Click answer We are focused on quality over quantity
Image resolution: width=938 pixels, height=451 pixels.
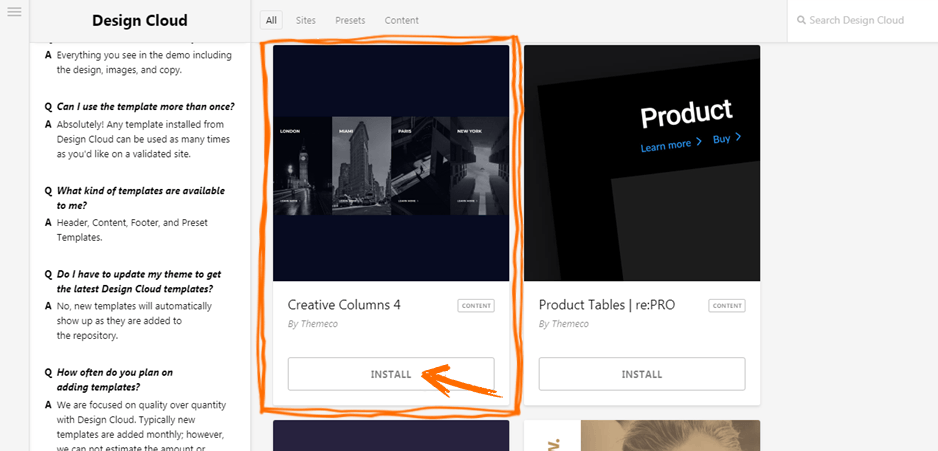coord(142,425)
